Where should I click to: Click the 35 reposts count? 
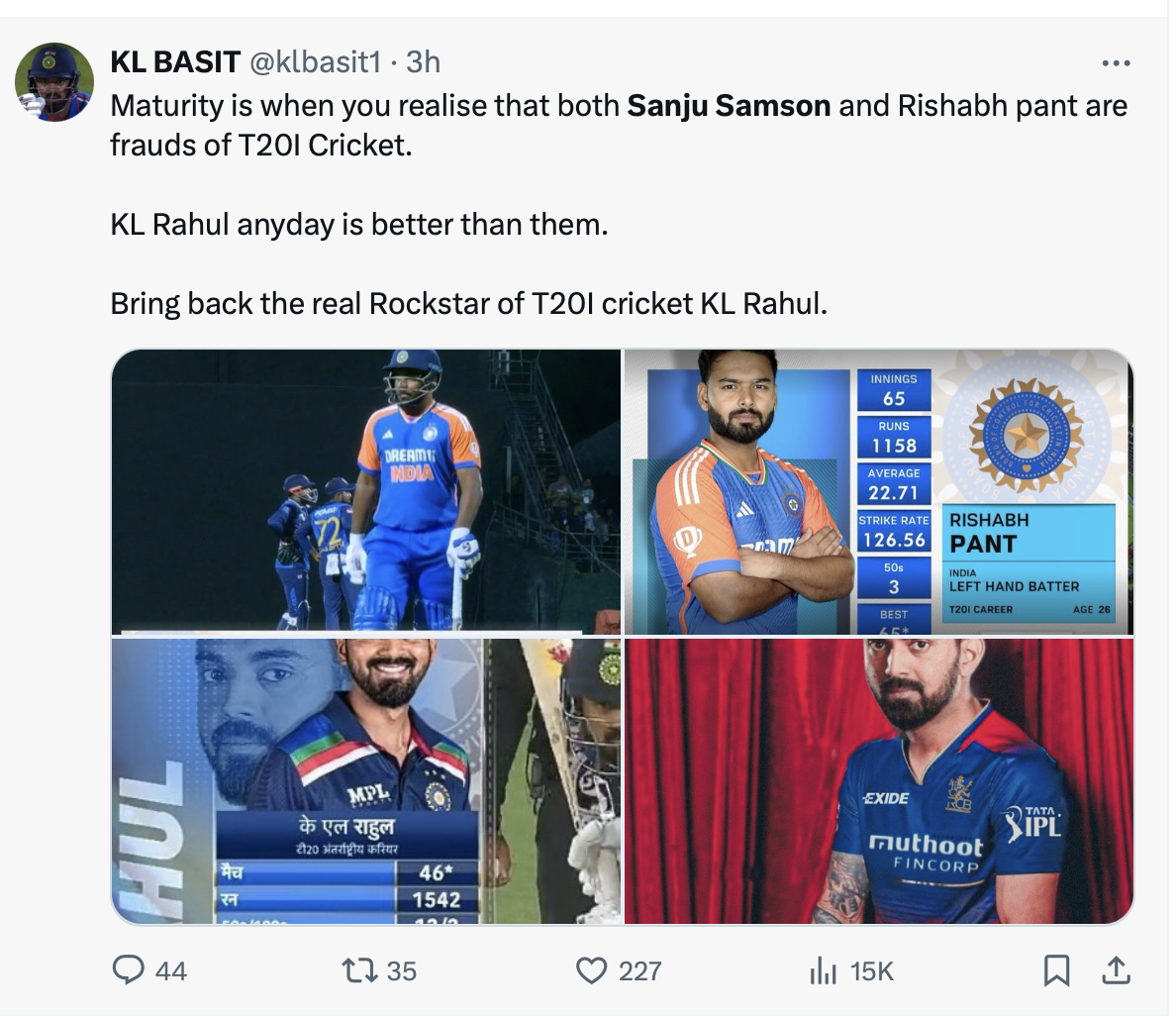pyautogui.click(x=401, y=971)
